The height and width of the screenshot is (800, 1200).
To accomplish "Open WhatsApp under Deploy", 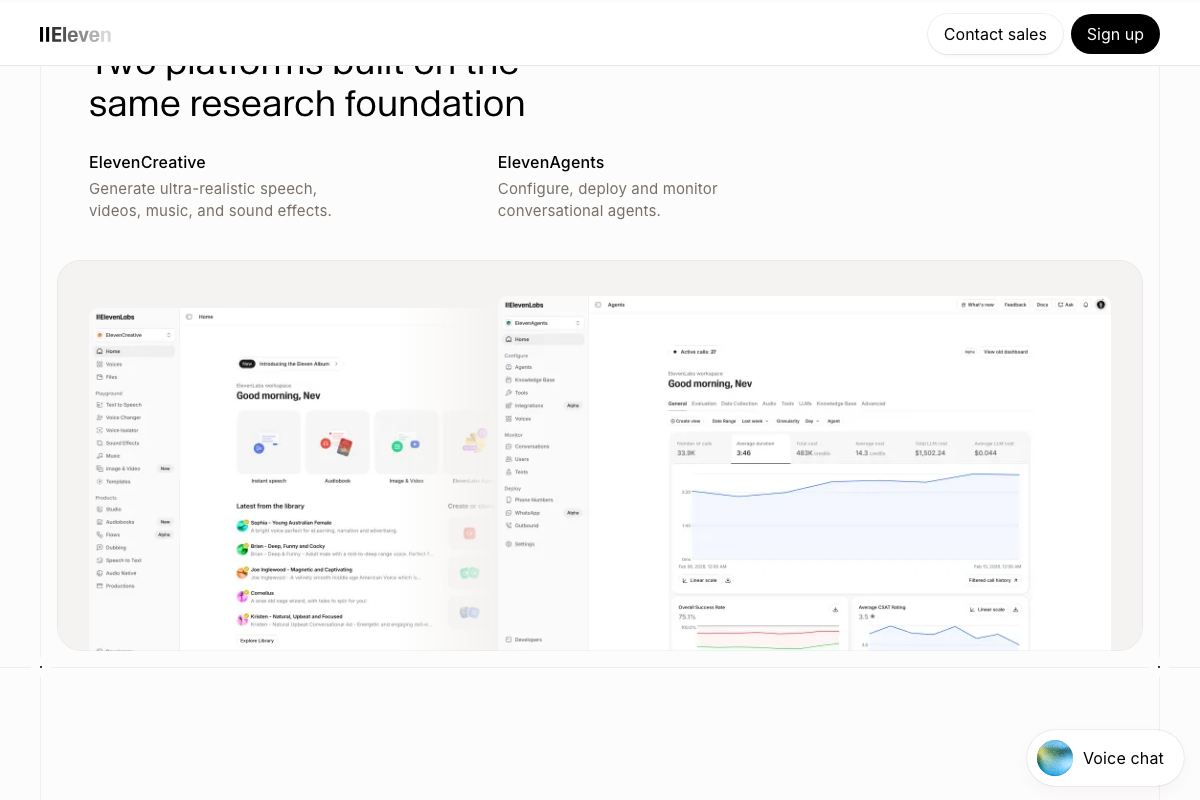I will point(544,512).
